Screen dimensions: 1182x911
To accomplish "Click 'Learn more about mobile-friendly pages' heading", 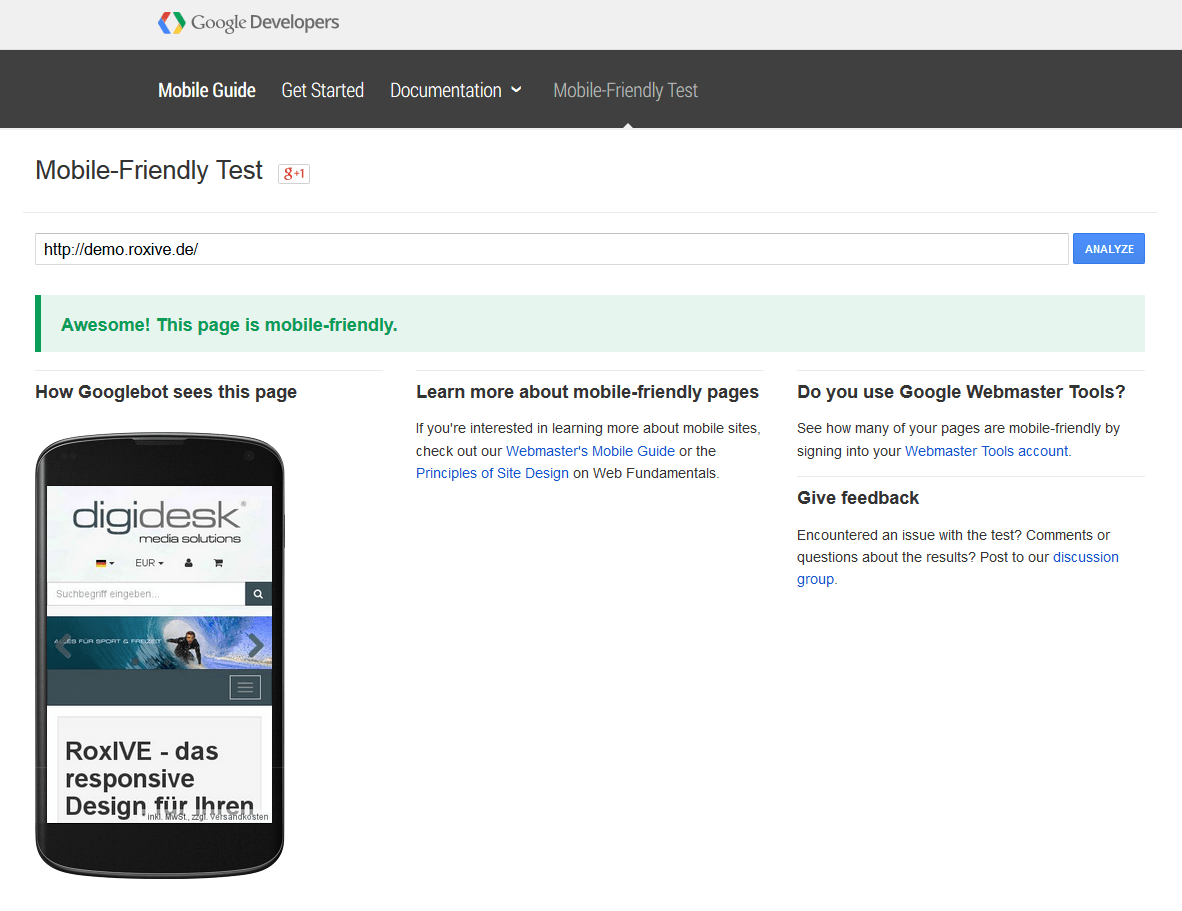I will tap(587, 392).
